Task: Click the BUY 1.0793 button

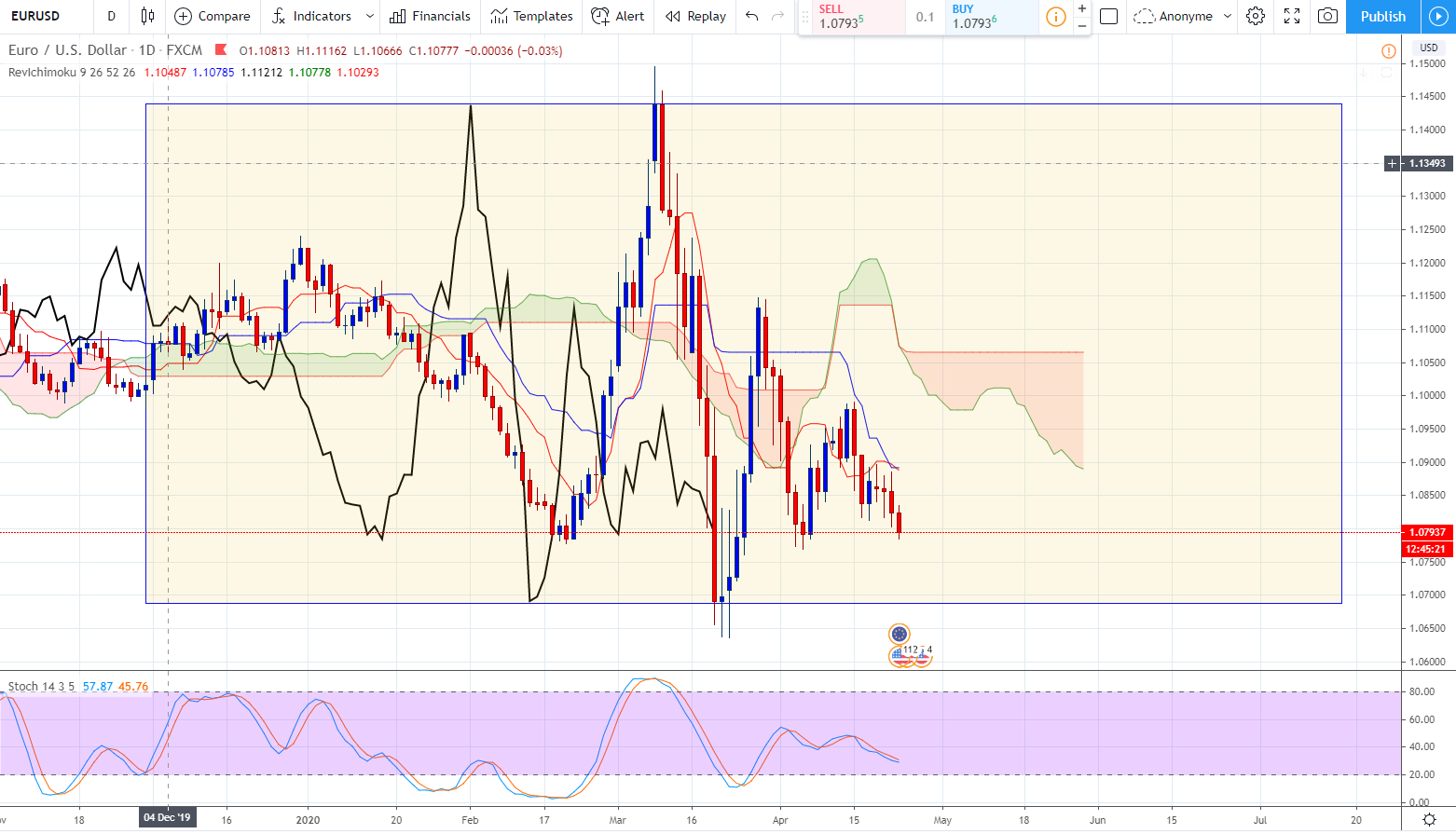Action: point(992,17)
